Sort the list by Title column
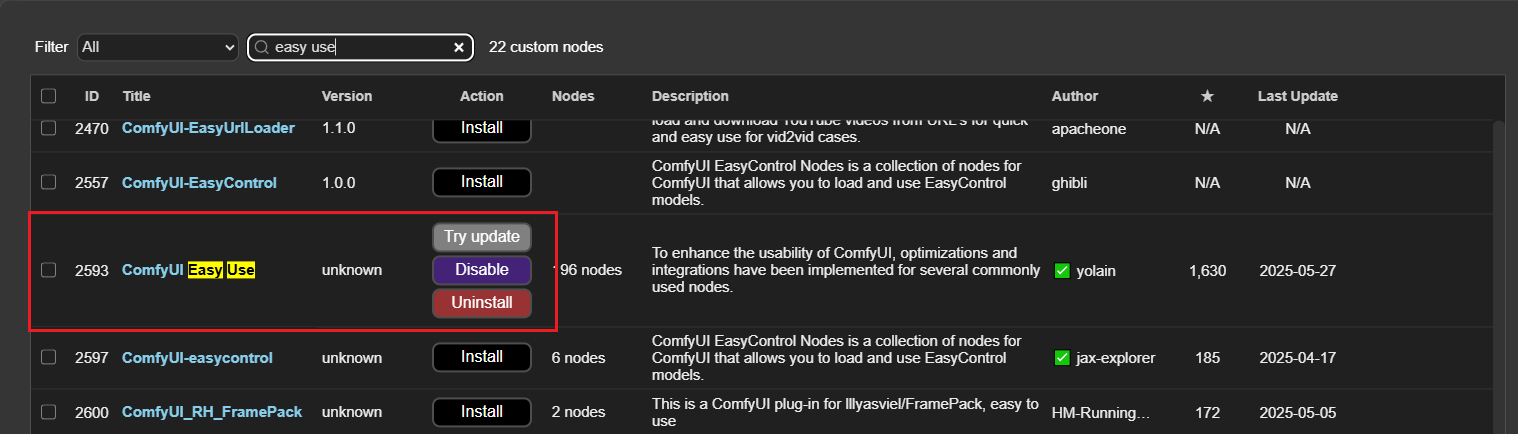Screen dimensions: 1518x434 (136, 96)
